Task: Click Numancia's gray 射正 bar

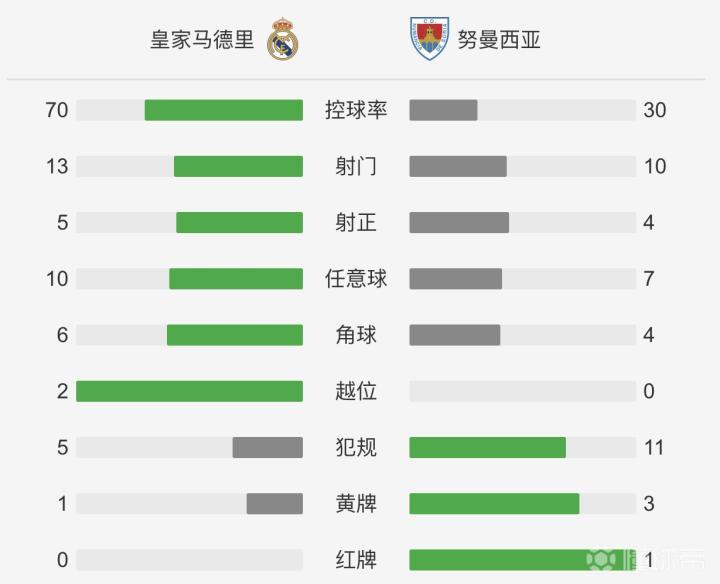Action: coord(459,223)
